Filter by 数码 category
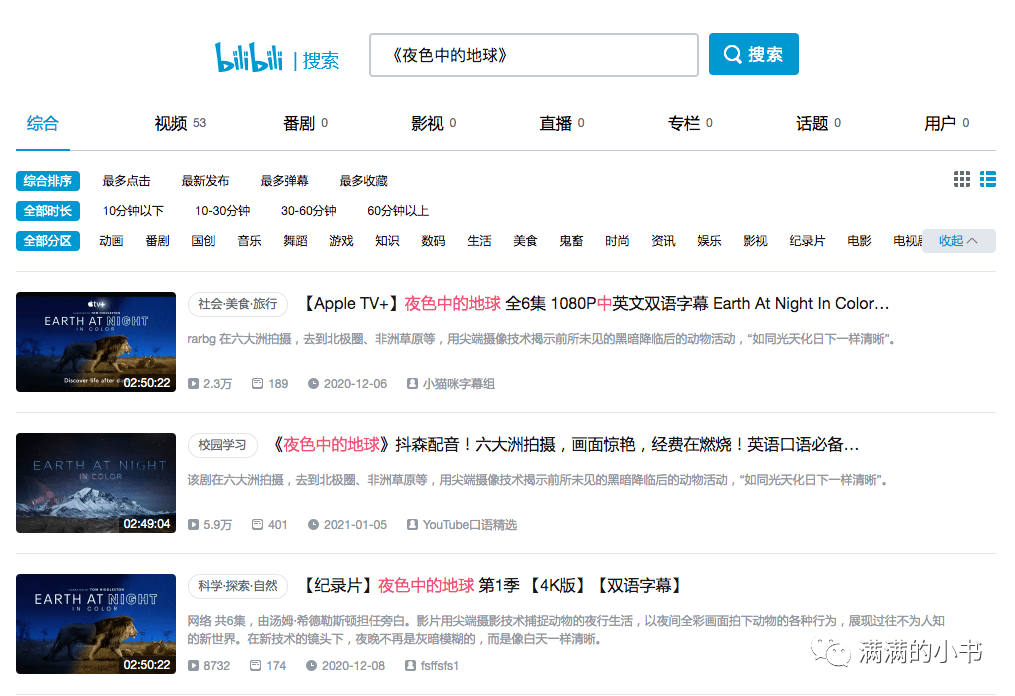1015x696 pixels. pyautogui.click(x=433, y=241)
